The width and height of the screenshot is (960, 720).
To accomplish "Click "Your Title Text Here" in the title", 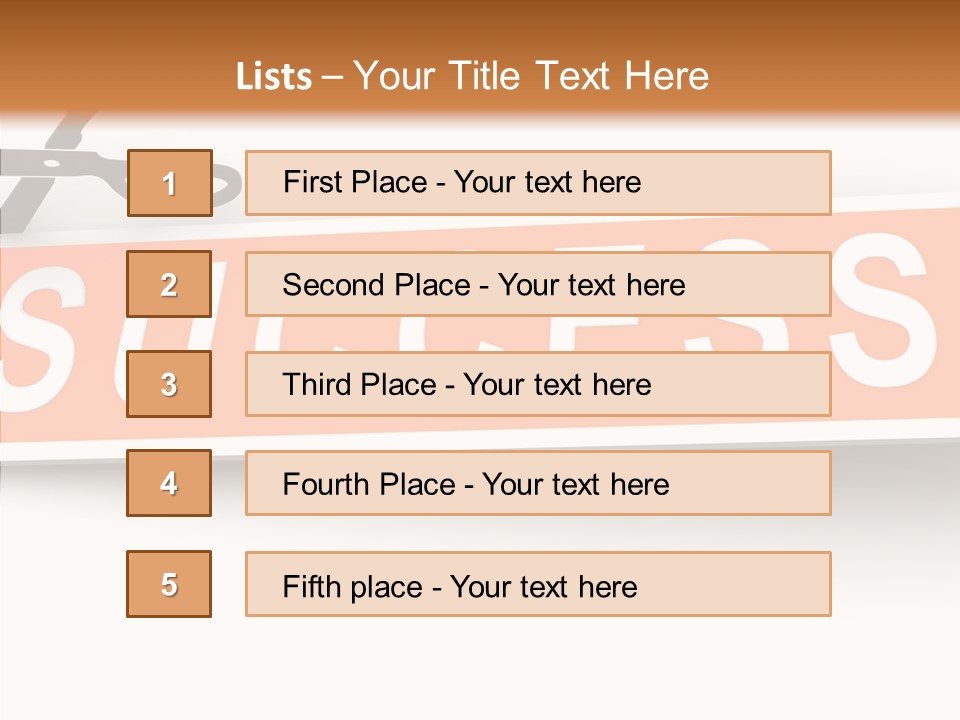I will pyautogui.click(x=531, y=77).
